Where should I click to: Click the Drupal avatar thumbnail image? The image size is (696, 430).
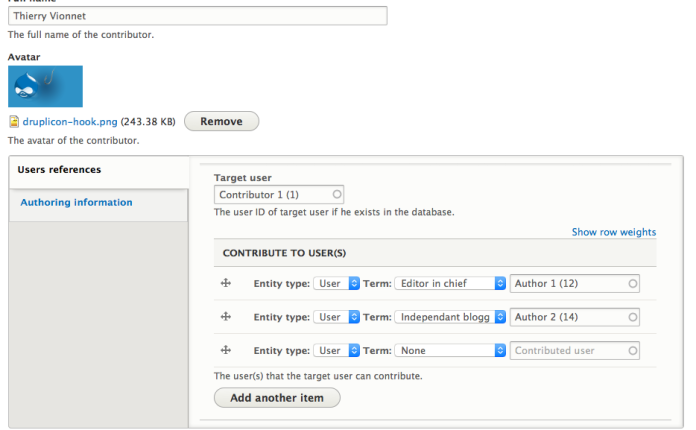coord(45,87)
